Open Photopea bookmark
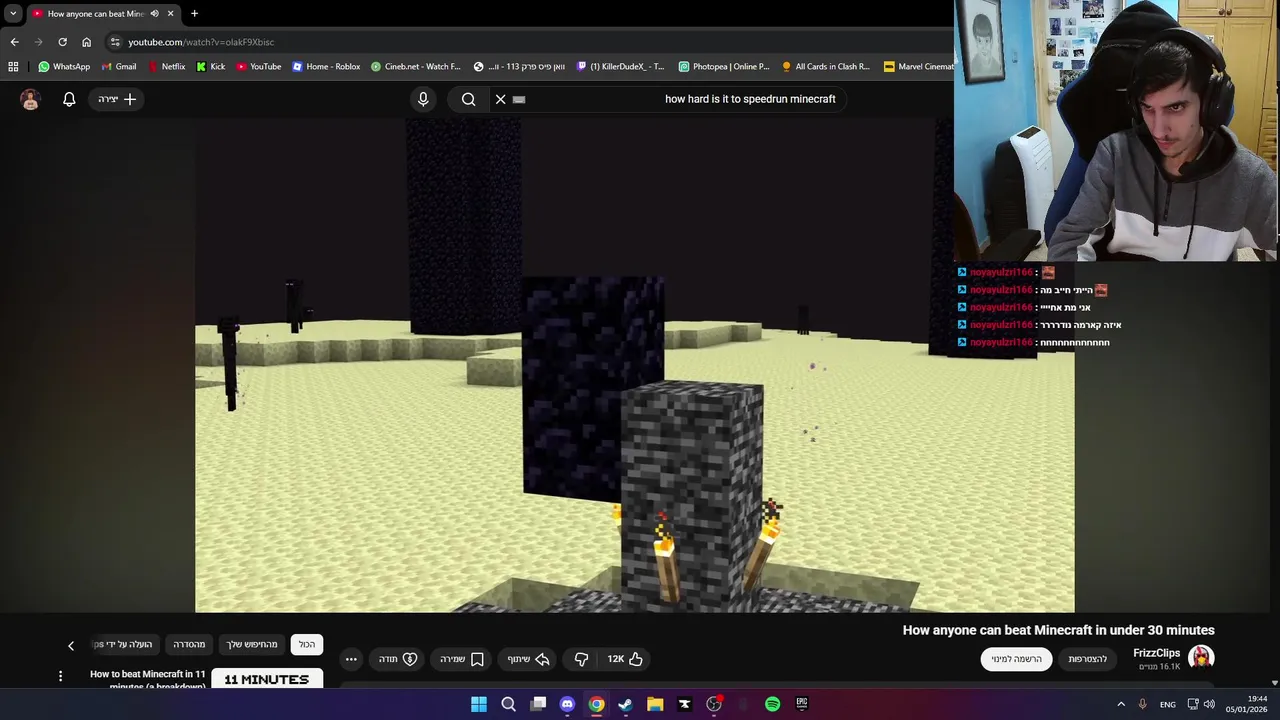 point(724,66)
